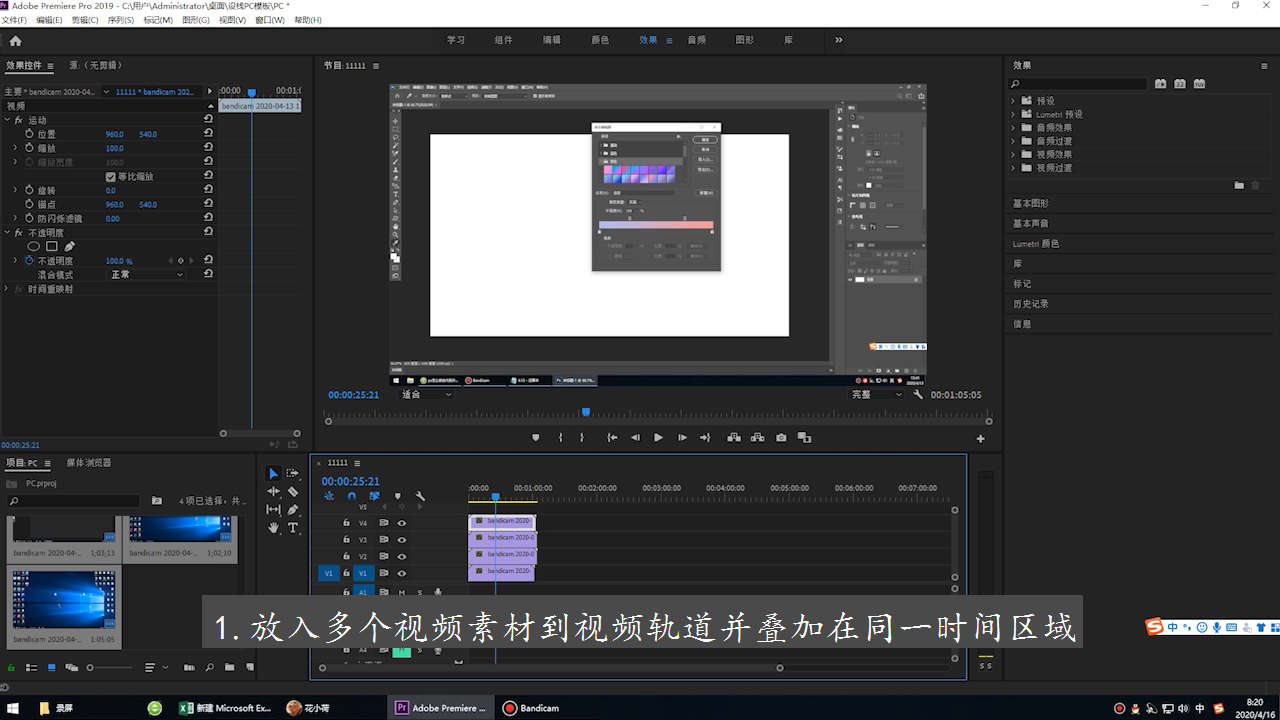The width and height of the screenshot is (1280, 720).
Task: Create 4-point rectangle mask for opacity
Action: click(x=51, y=246)
